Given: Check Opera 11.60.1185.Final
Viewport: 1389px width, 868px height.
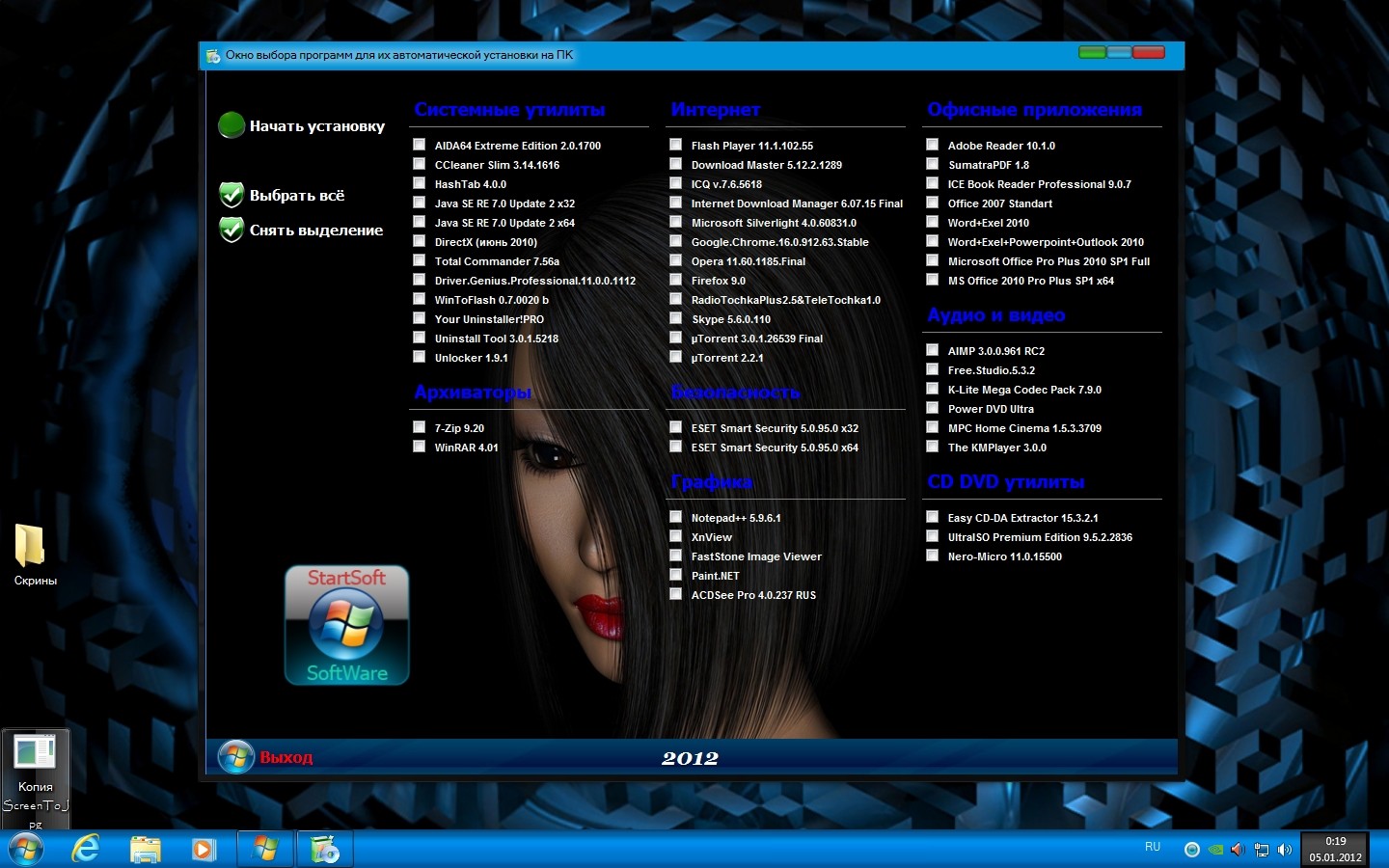Looking at the screenshot, I should 676,260.
